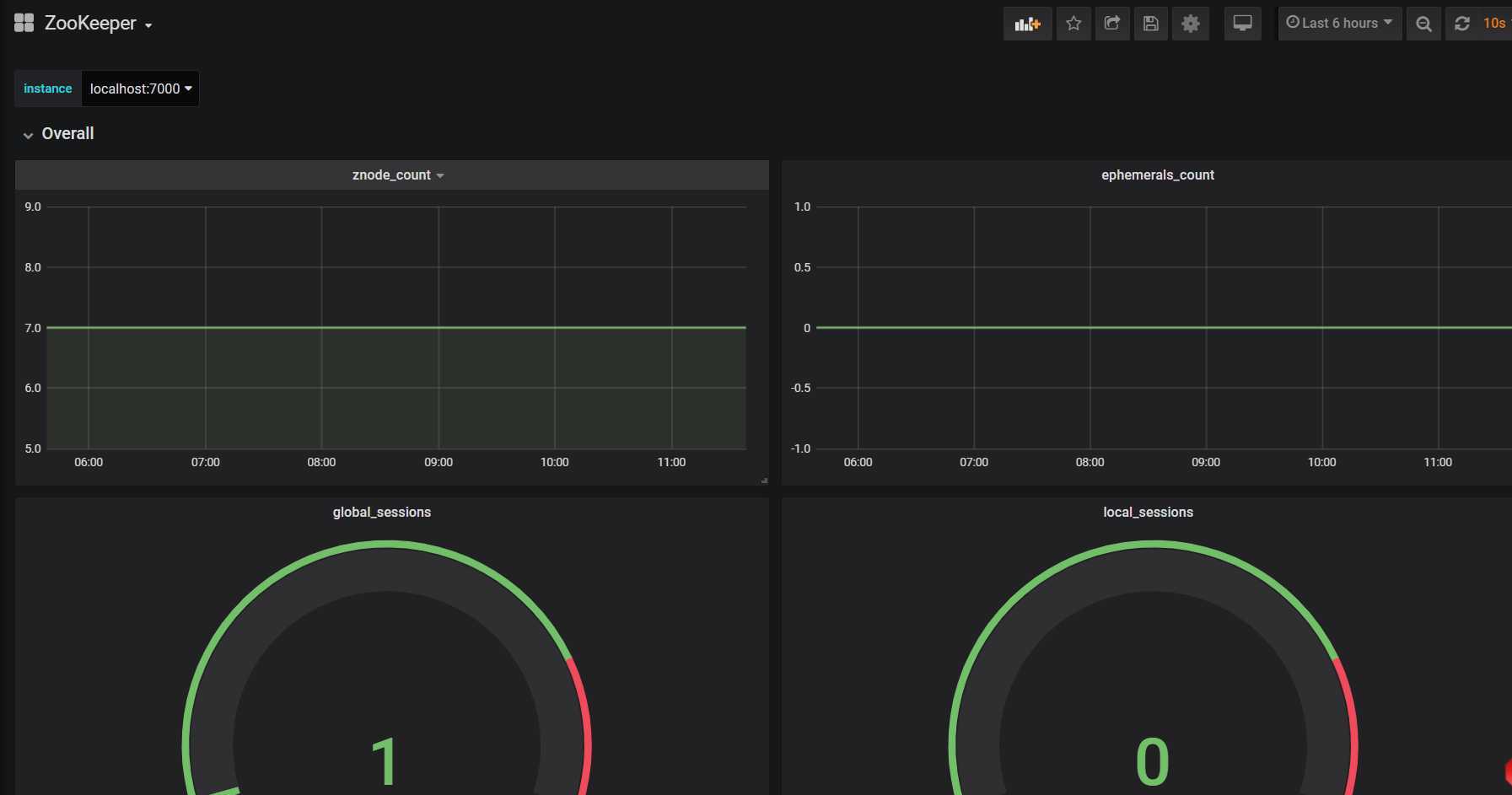Image resolution: width=1512 pixels, height=795 pixels.
Task: Click the 0.5 y-axis label in ephemerals_count
Action: 802,267
